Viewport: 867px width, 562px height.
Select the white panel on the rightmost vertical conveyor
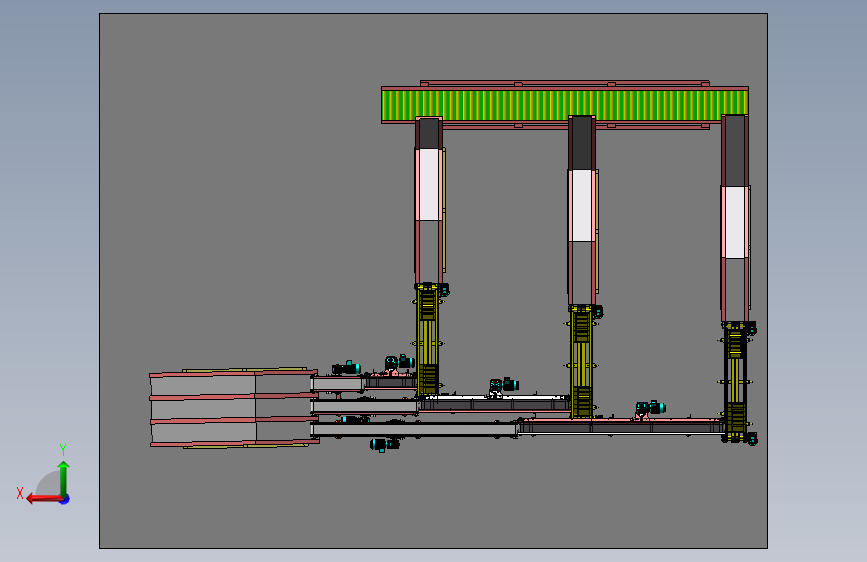[x=734, y=222]
